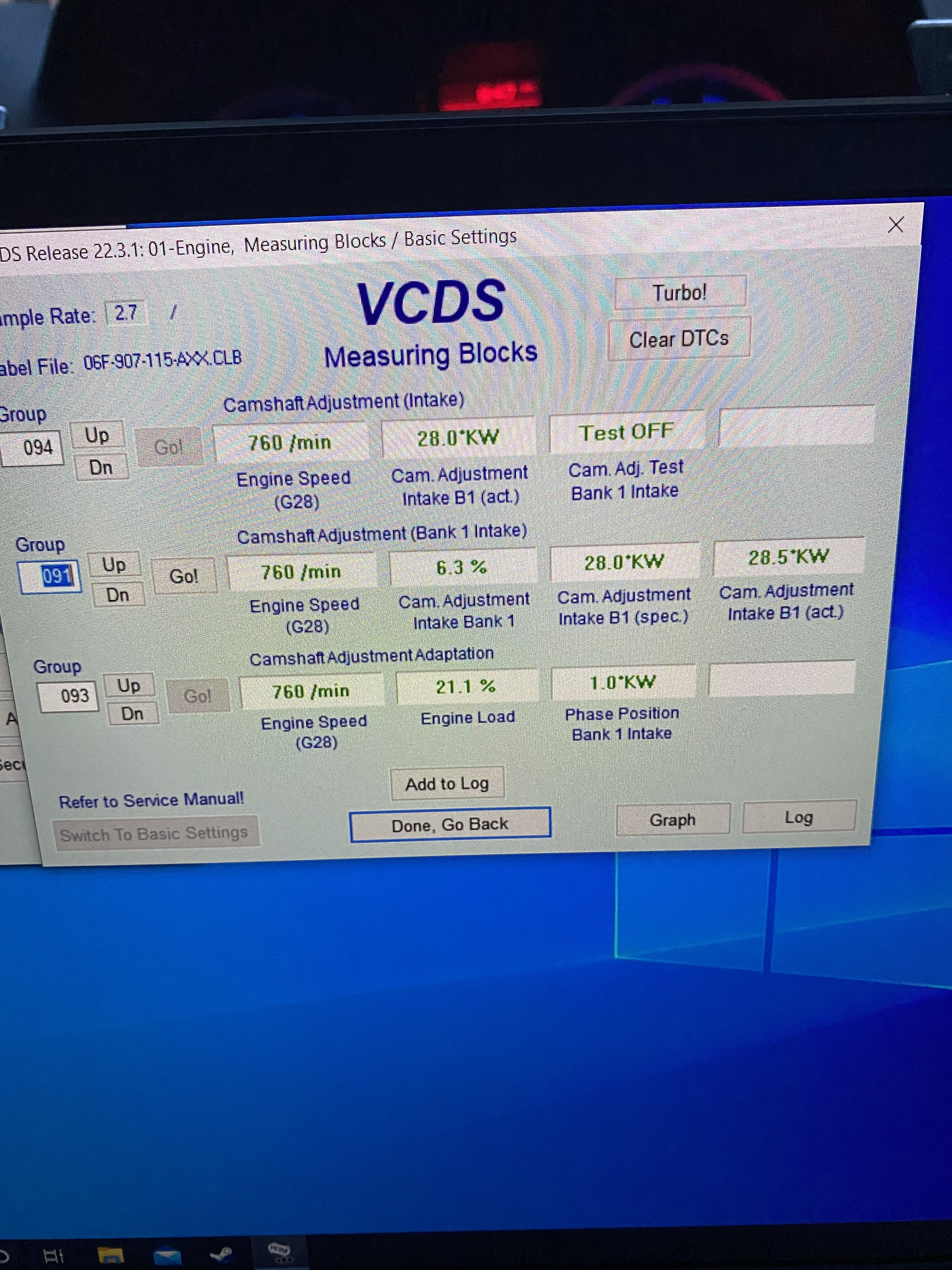
Task: Open File Explorer from the taskbar
Action: (111, 1255)
